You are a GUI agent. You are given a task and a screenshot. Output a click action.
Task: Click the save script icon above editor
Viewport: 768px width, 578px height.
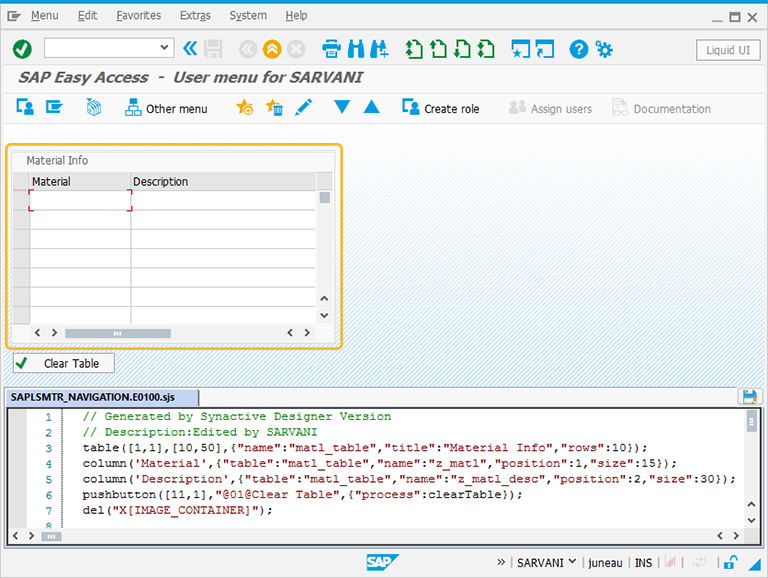[x=749, y=396]
